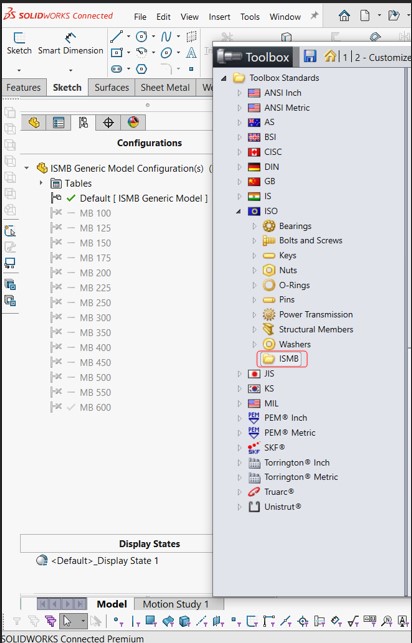Open the Insert menu
Viewport: 412px width, 643px height.
(219, 17)
